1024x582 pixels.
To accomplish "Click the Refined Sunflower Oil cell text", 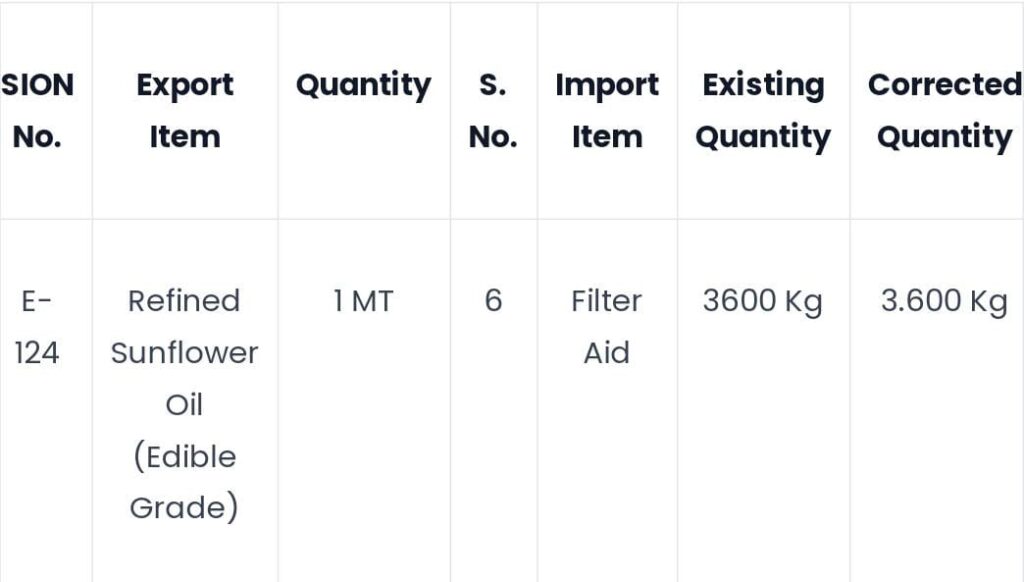I will click(x=185, y=404).
